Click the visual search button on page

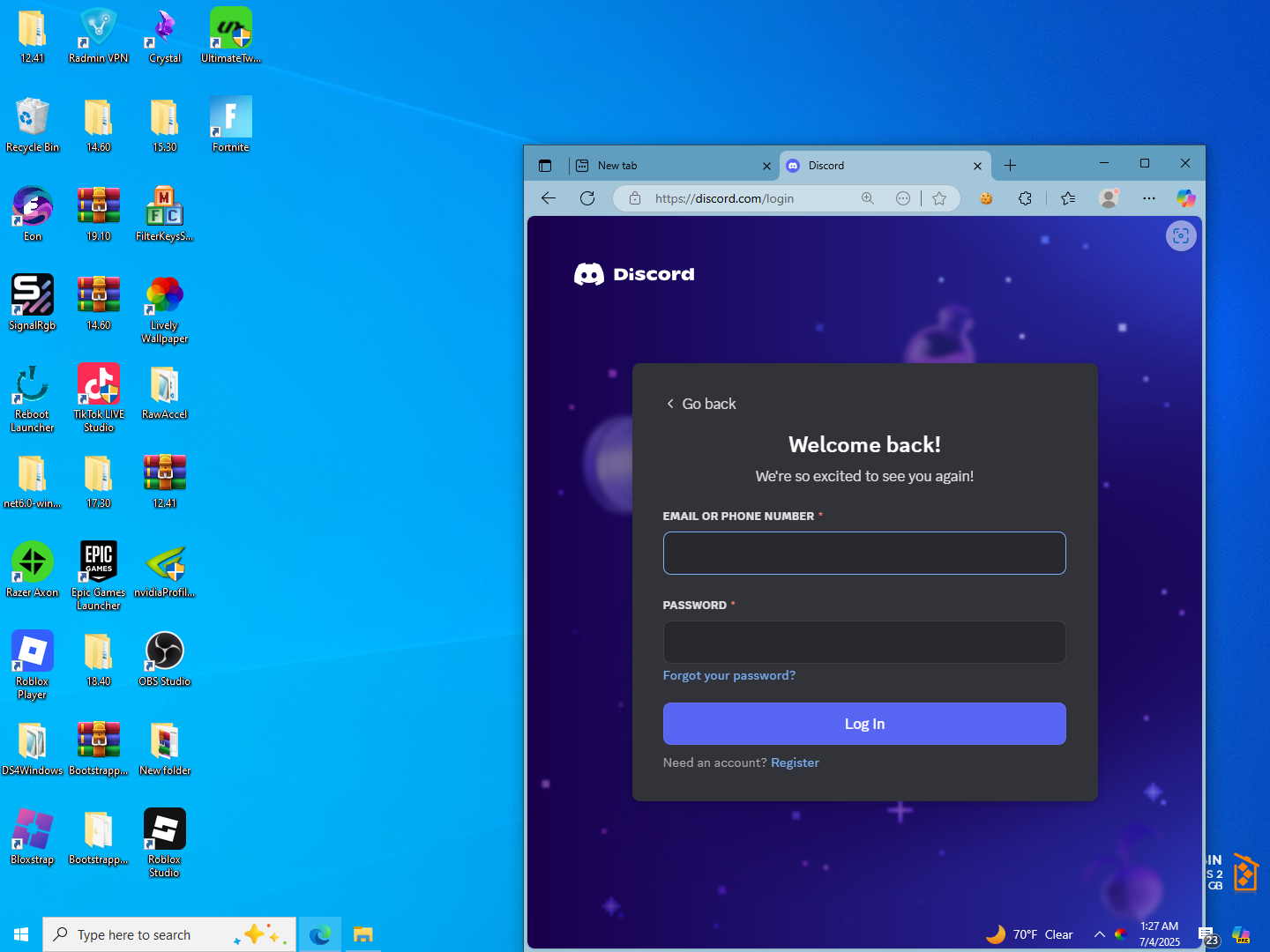coord(1181,235)
